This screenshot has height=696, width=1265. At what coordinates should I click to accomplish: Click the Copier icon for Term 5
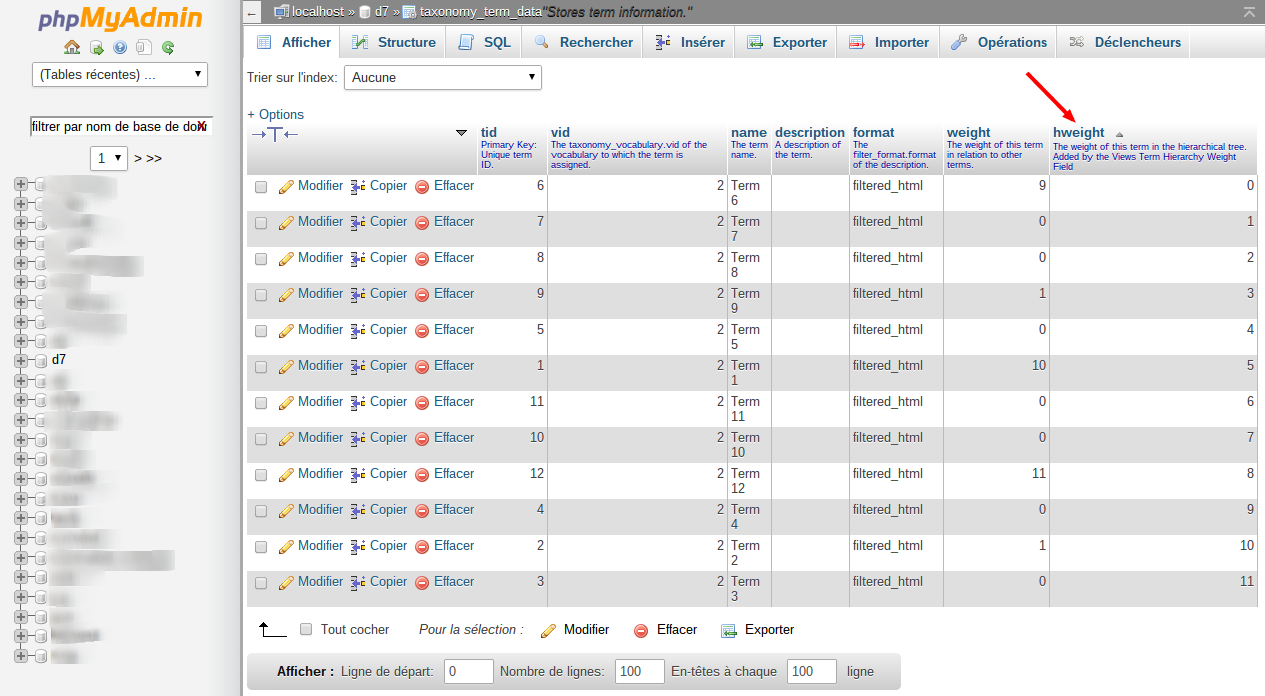pyautogui.click(x=359, y=331)
